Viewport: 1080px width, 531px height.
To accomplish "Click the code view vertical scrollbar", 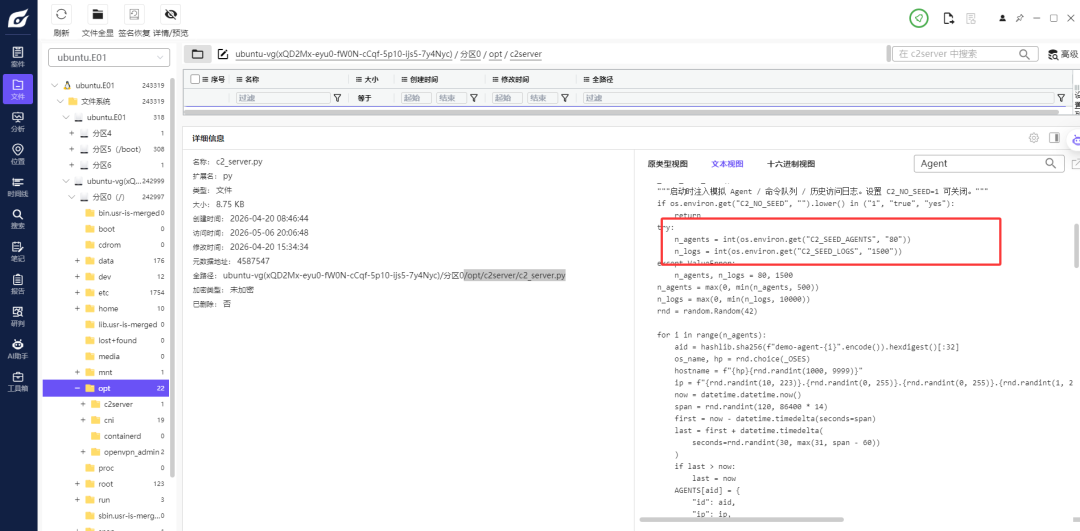I will [x=1075, y=245].
